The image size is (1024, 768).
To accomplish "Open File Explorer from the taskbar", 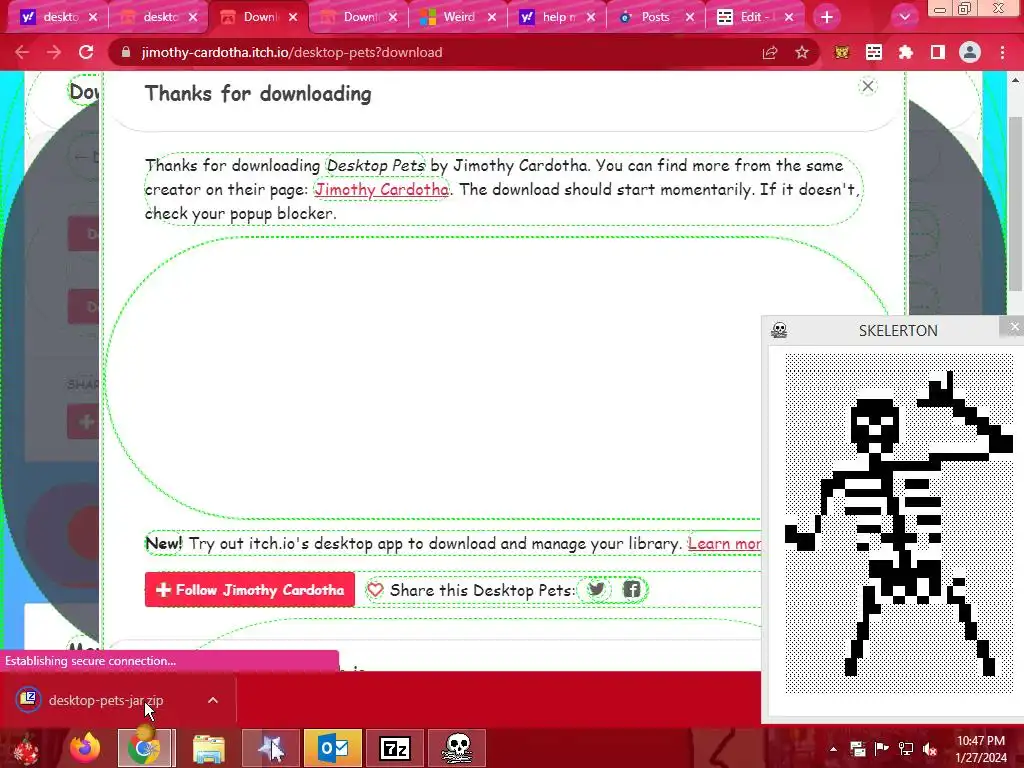I will 209,748.
